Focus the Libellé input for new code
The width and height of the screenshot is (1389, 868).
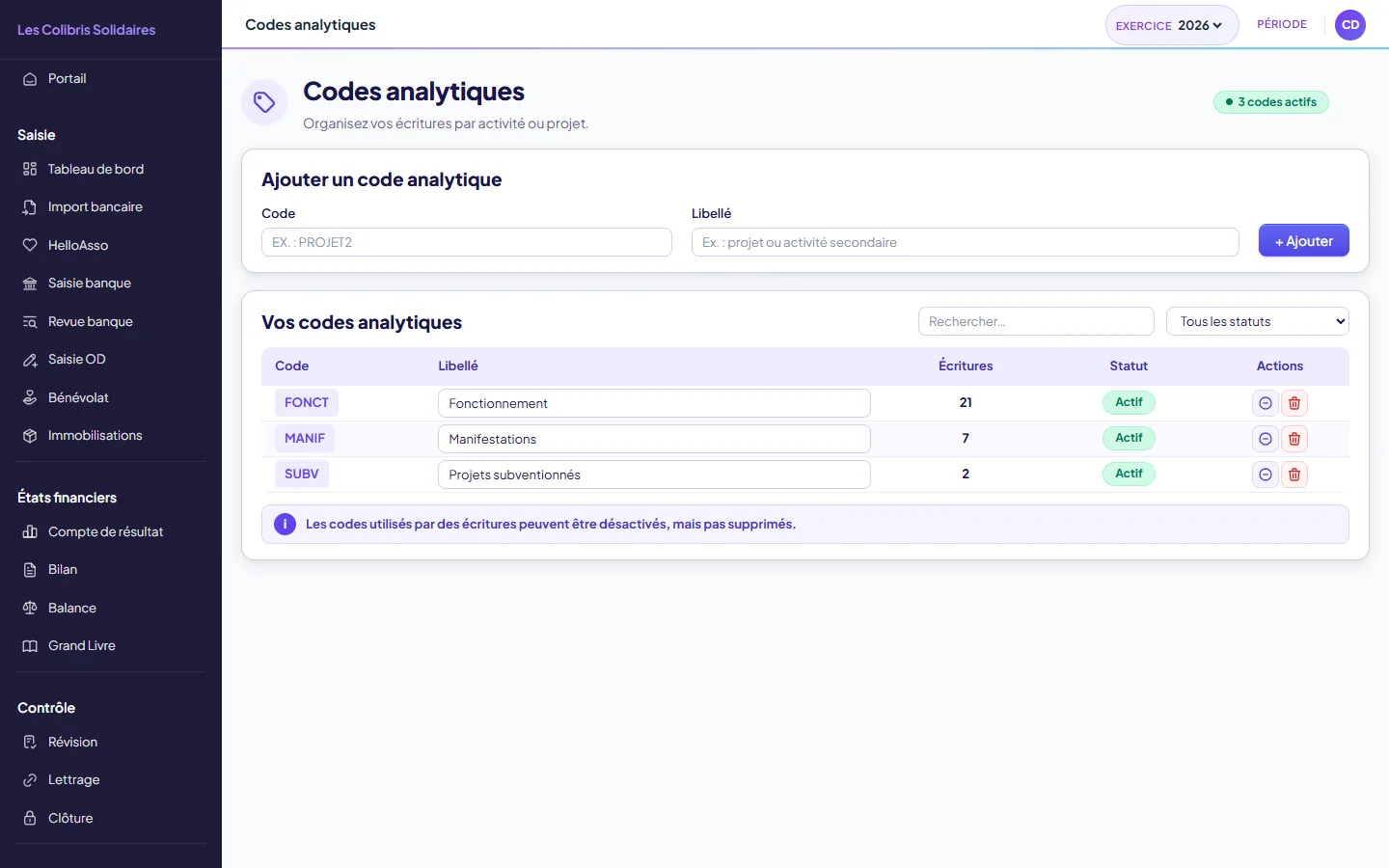tap(966, 242)
